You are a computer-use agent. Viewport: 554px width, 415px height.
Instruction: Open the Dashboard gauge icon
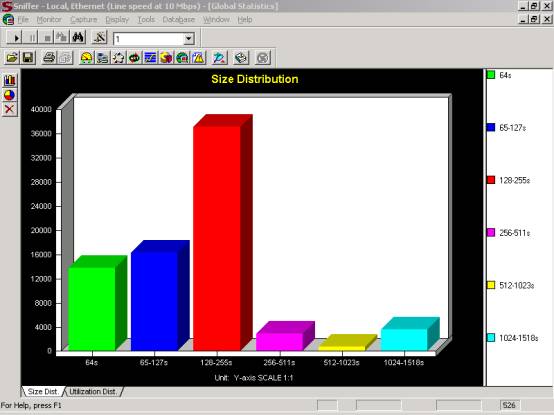[x=86, y=58]
